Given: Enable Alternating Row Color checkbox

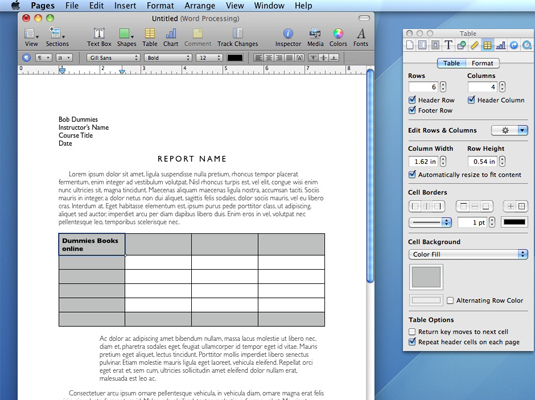Looking at the screenshot, I should [x=450, y=300].
